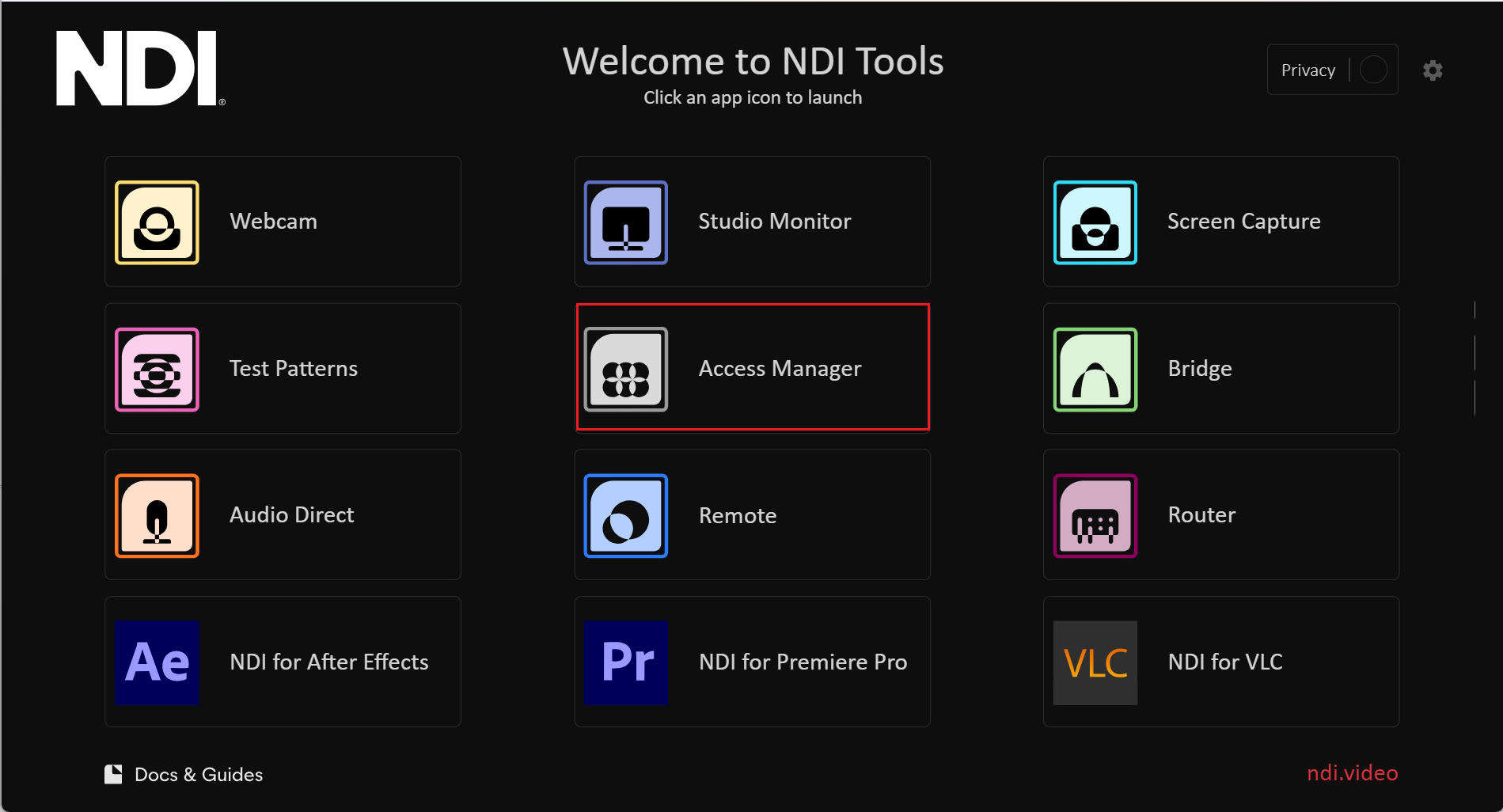1503x812 pixels.
Task: Select the NDI for Premiere Pro label
Action: 803,662
